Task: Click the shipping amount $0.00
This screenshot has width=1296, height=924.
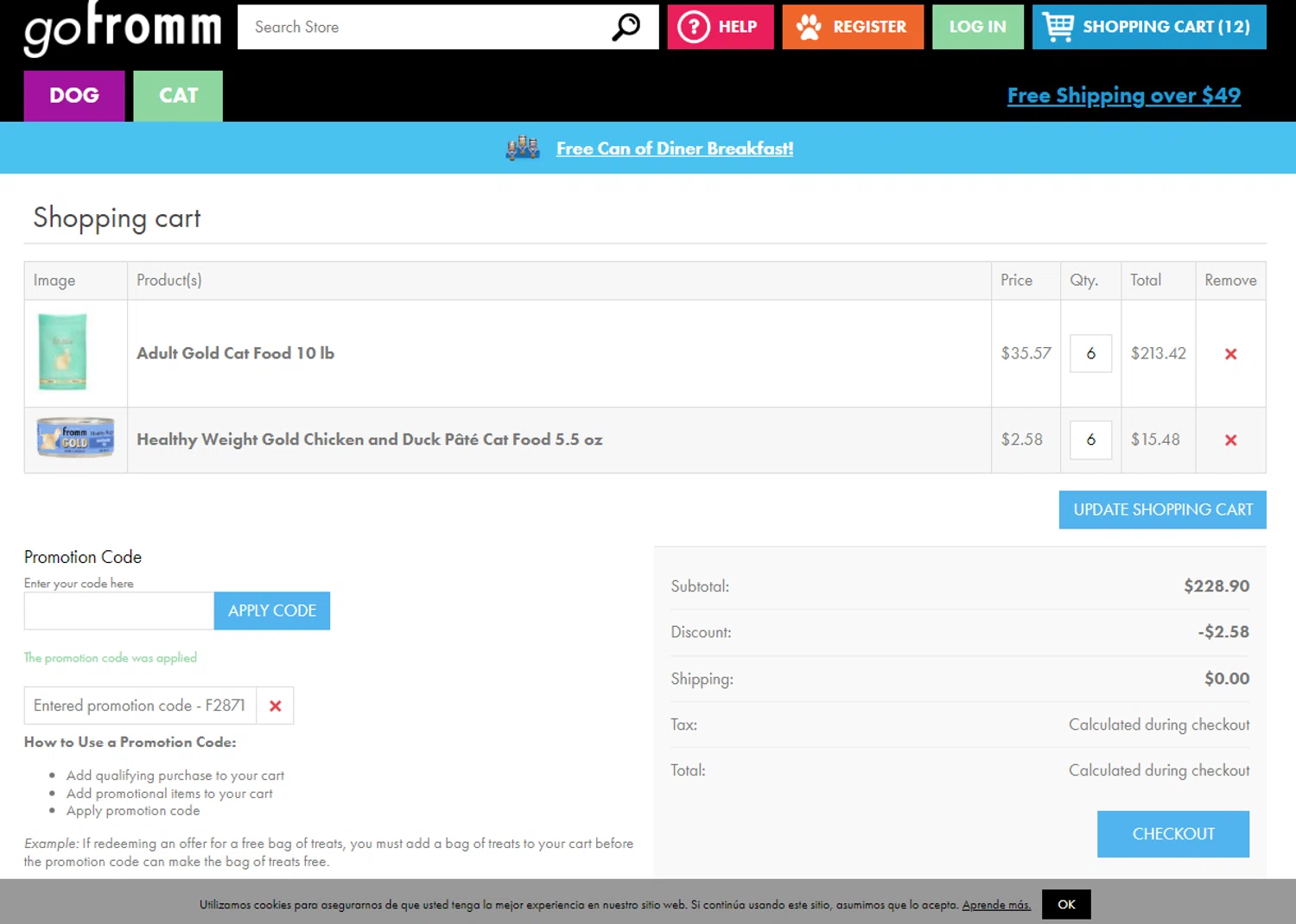Action: point(1227,679)
